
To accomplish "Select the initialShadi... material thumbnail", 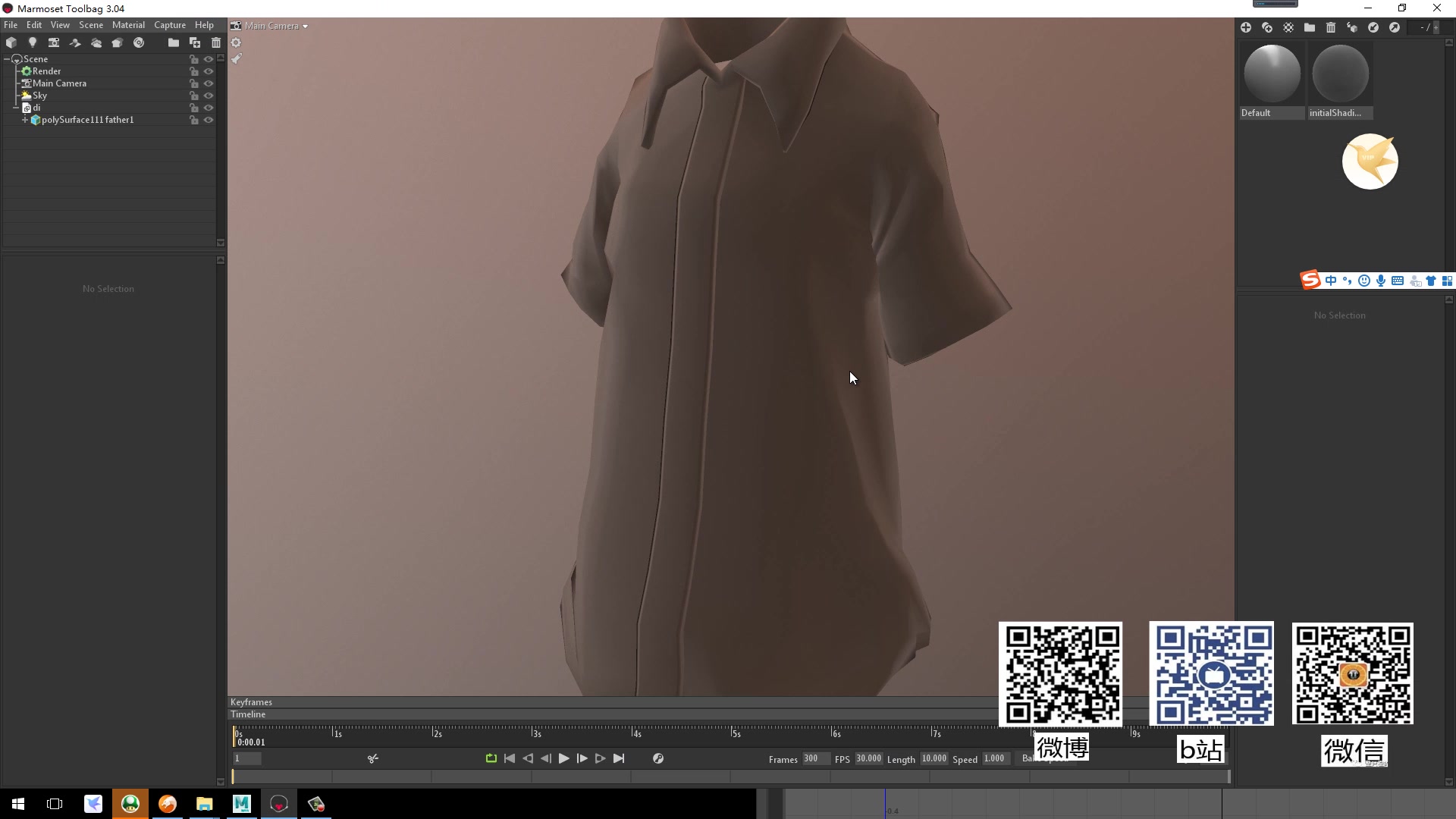I will click(x=1340, y=80).
